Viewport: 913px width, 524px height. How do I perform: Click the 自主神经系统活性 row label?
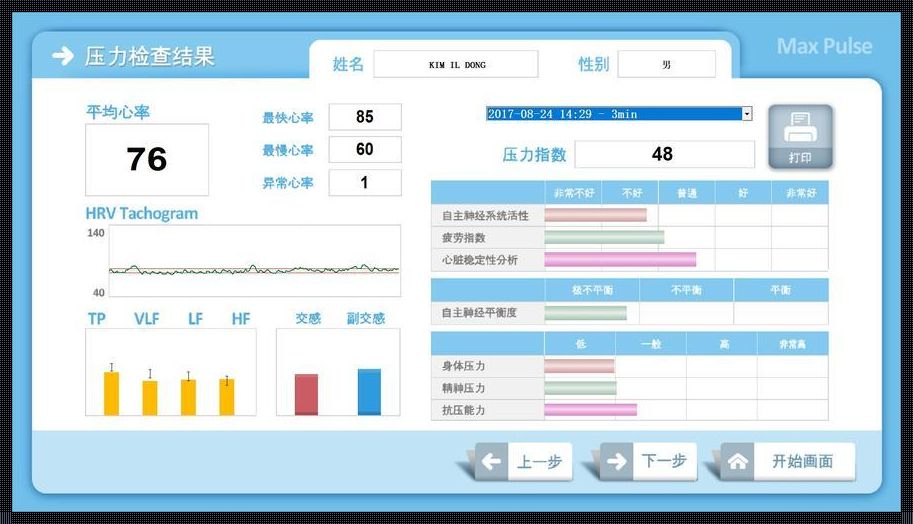click(x=485, y=216)
